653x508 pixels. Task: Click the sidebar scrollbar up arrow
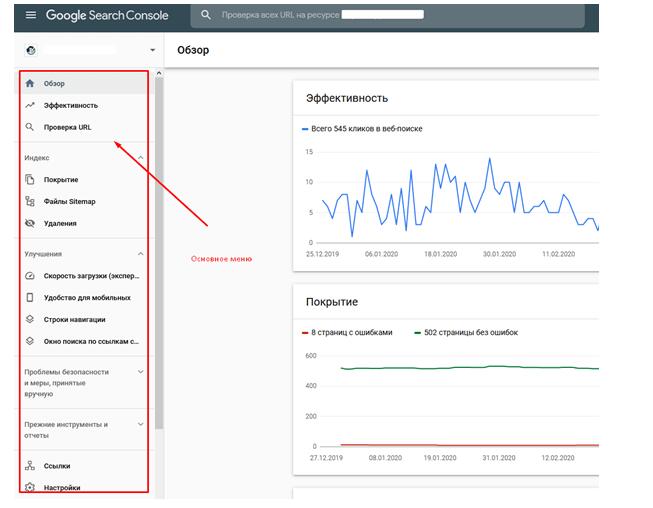pyautogui.click(x=159, y=73)
